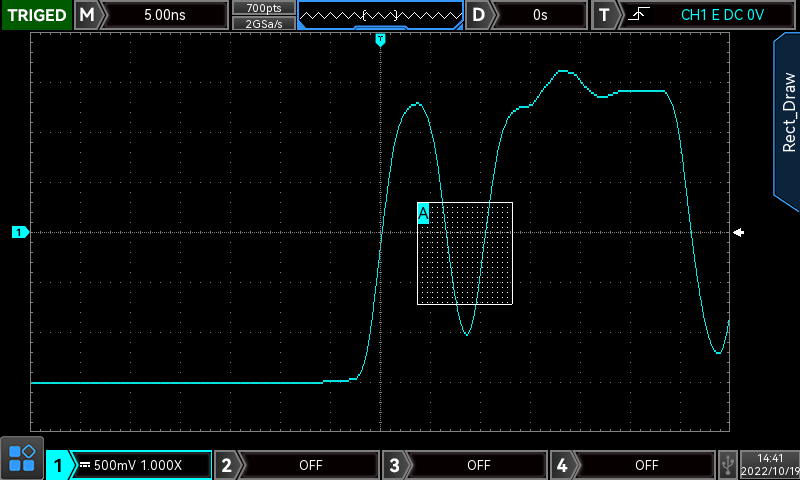Open the 0s delay setting

[540, 15]
